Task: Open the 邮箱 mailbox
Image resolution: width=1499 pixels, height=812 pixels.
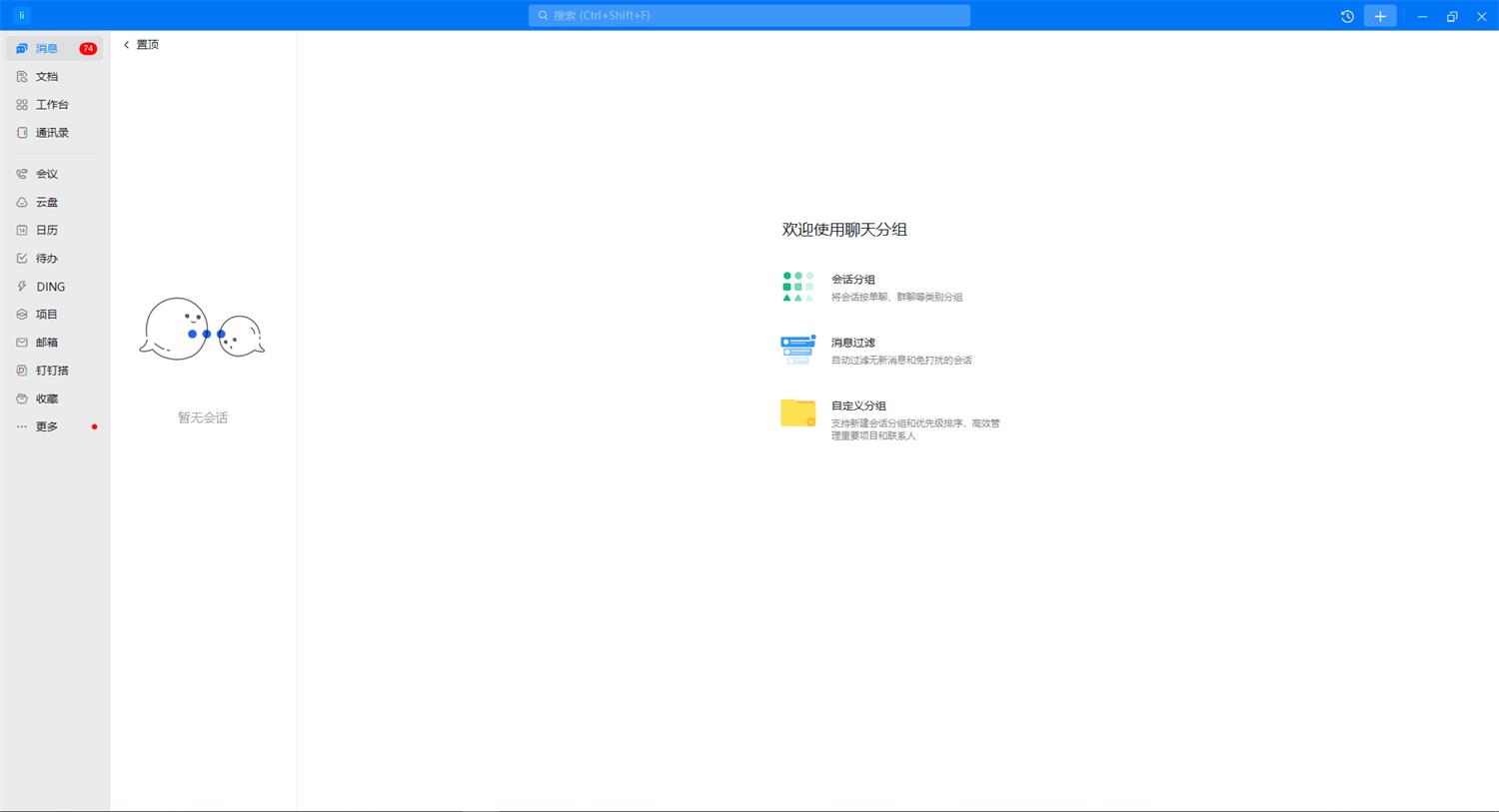Action: click(x=47, y=343)
